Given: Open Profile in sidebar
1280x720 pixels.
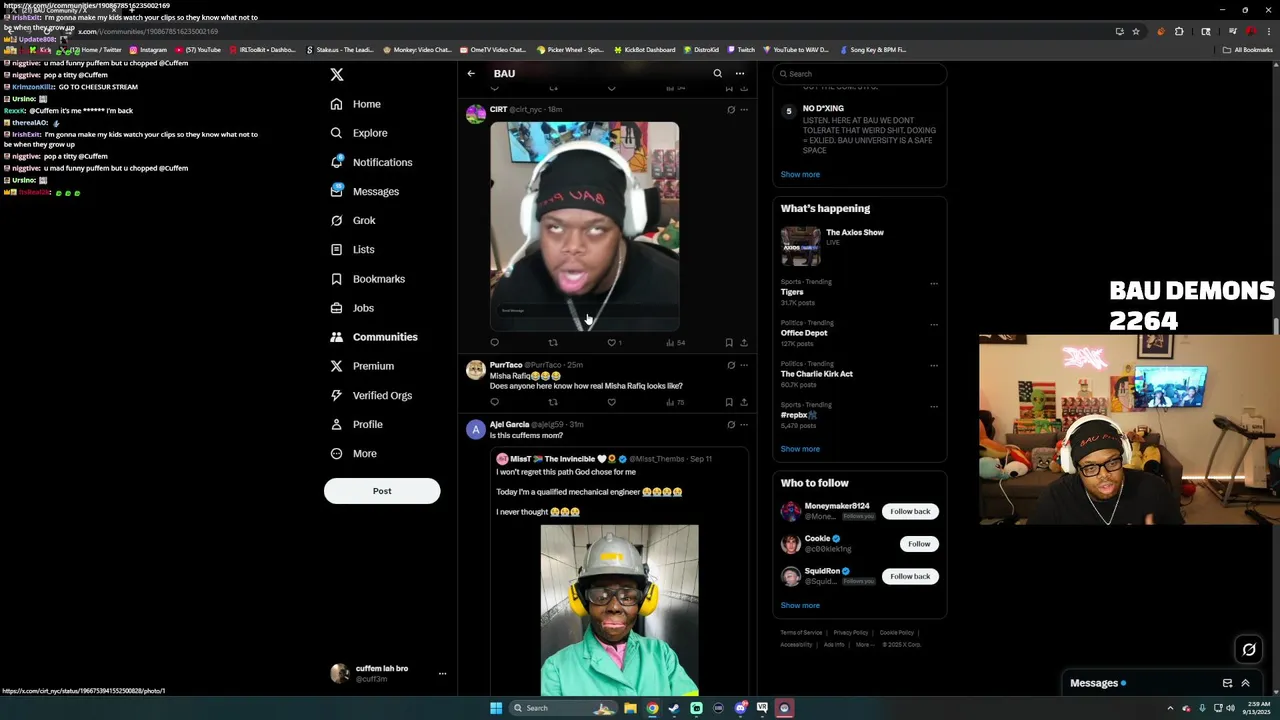Looking at the screenshot, I should pyautogui.click(x=357, y=424).
